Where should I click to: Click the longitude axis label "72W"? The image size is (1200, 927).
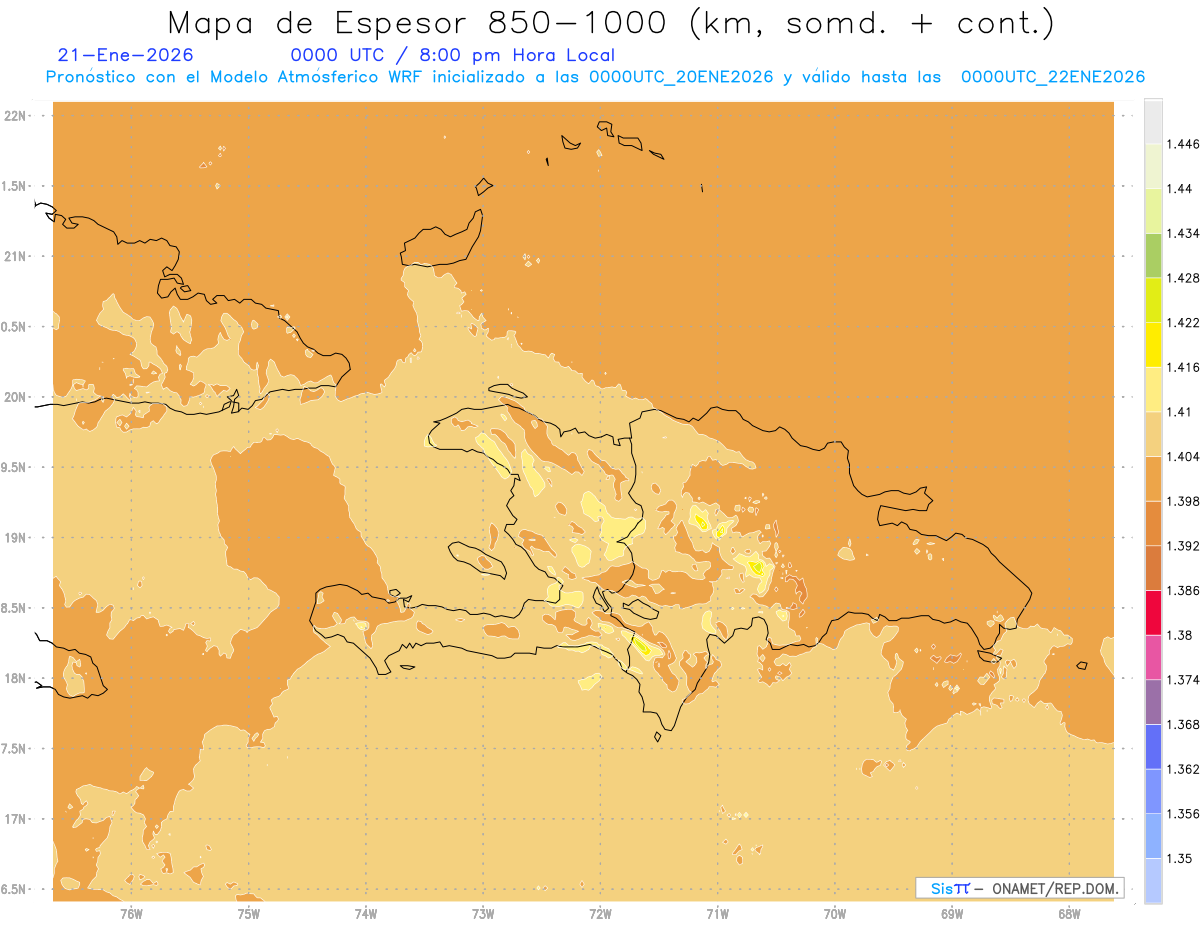point(600,914)
